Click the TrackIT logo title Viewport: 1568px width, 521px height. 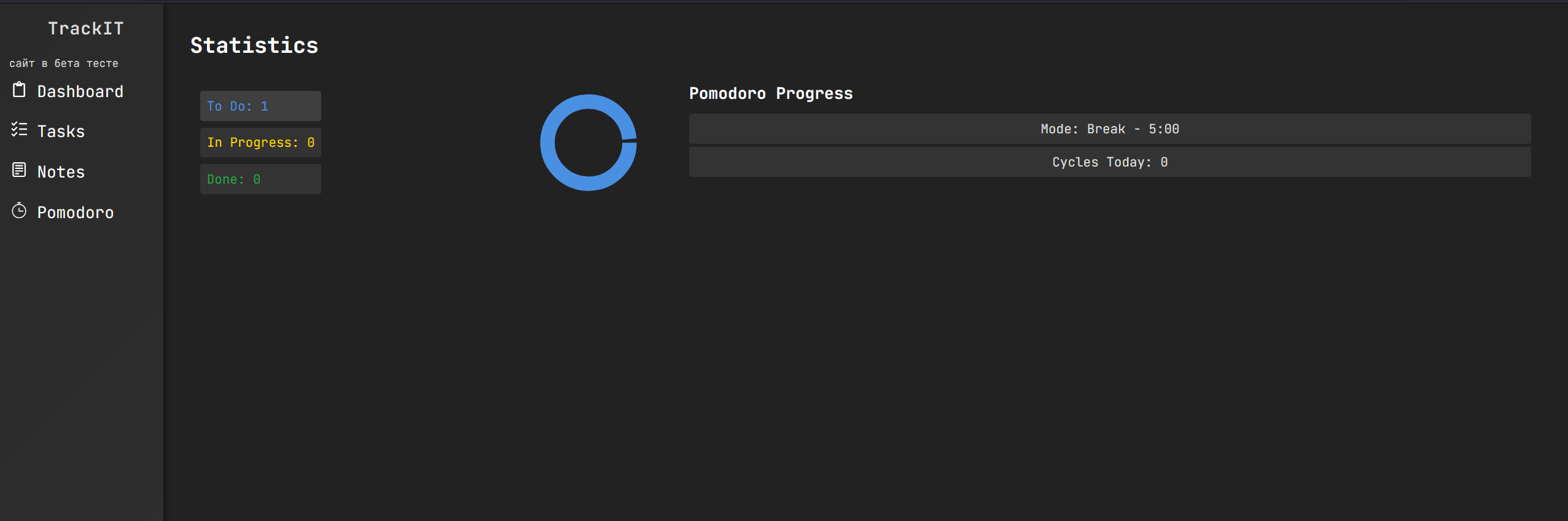pos(86,28)
